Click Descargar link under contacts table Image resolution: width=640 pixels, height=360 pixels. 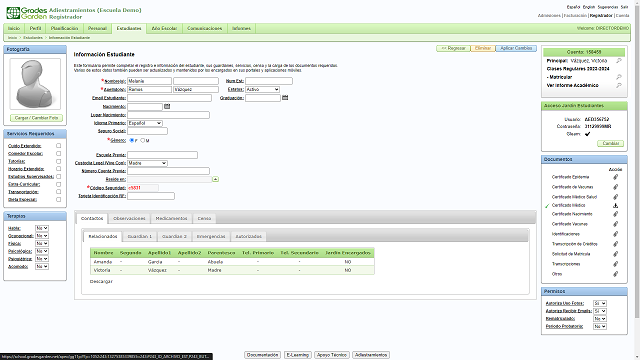pos(101,281)
